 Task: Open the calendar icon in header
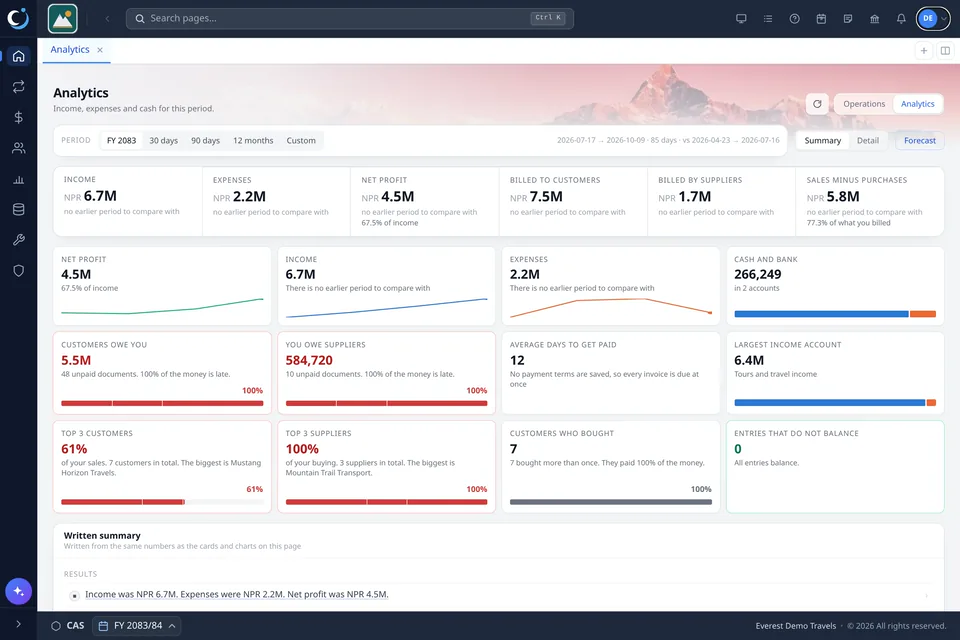click(821, 18)
